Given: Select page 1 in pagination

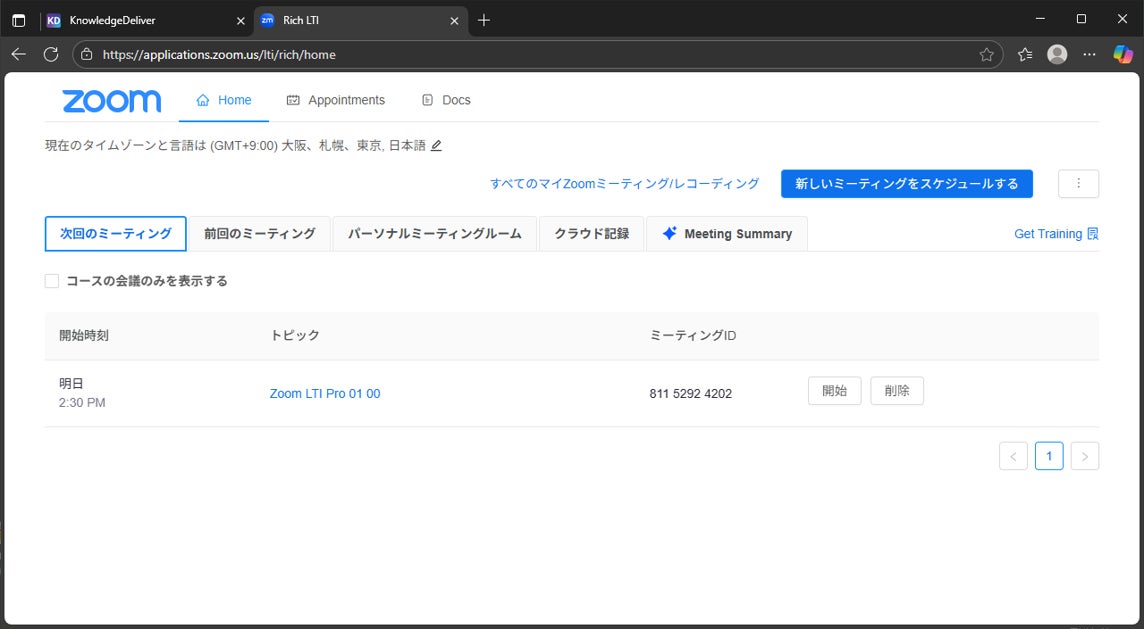Looking at the screenshot, I should [1049, 456].
